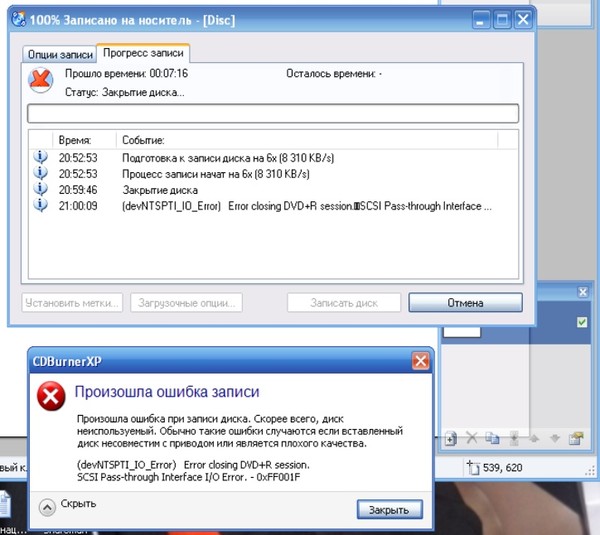This screenshot has height=535, width=600.
Task: Duplicate layer icon in background layers panel
Action: pyautogui.click(x=492, y=438)
